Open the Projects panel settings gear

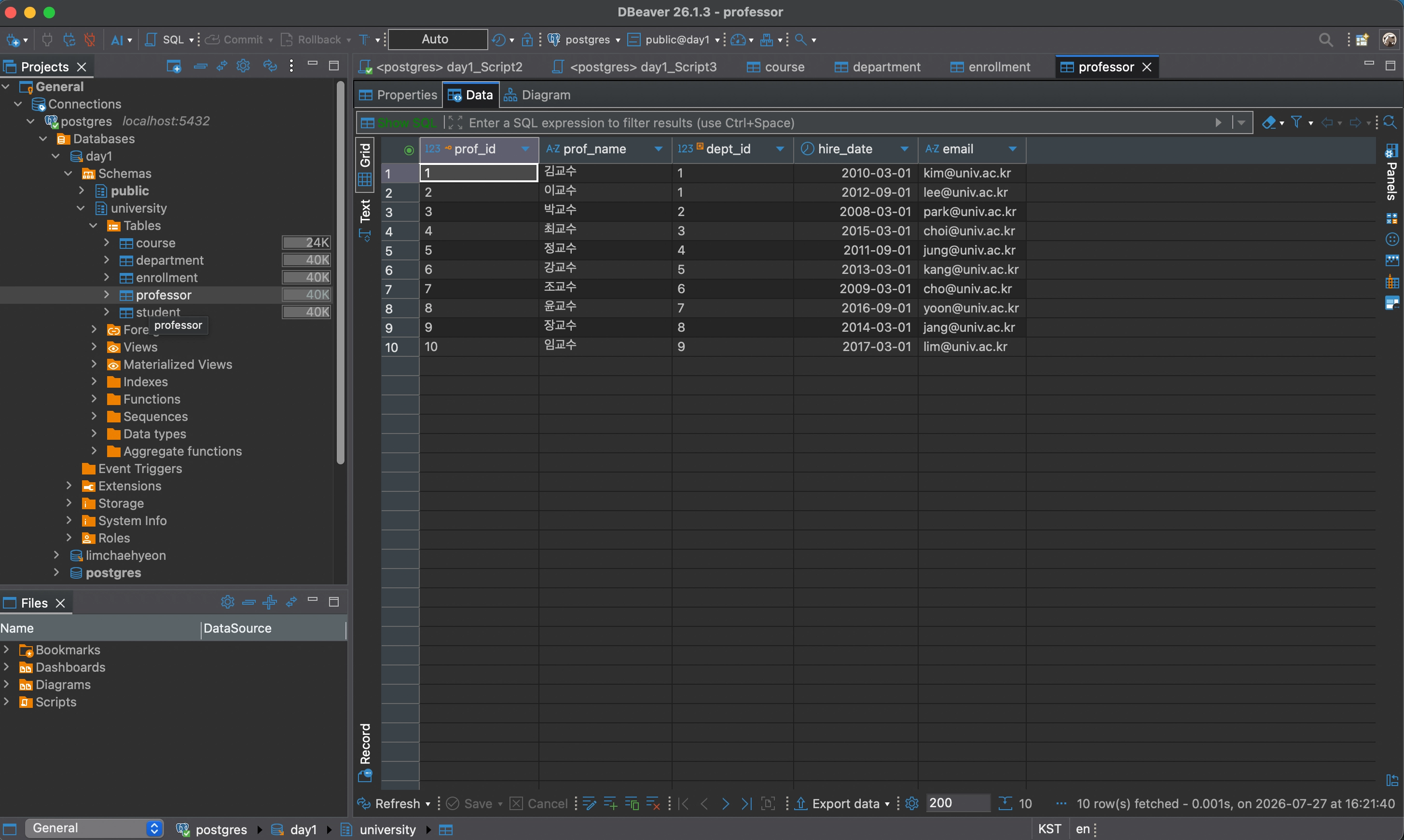244,66
